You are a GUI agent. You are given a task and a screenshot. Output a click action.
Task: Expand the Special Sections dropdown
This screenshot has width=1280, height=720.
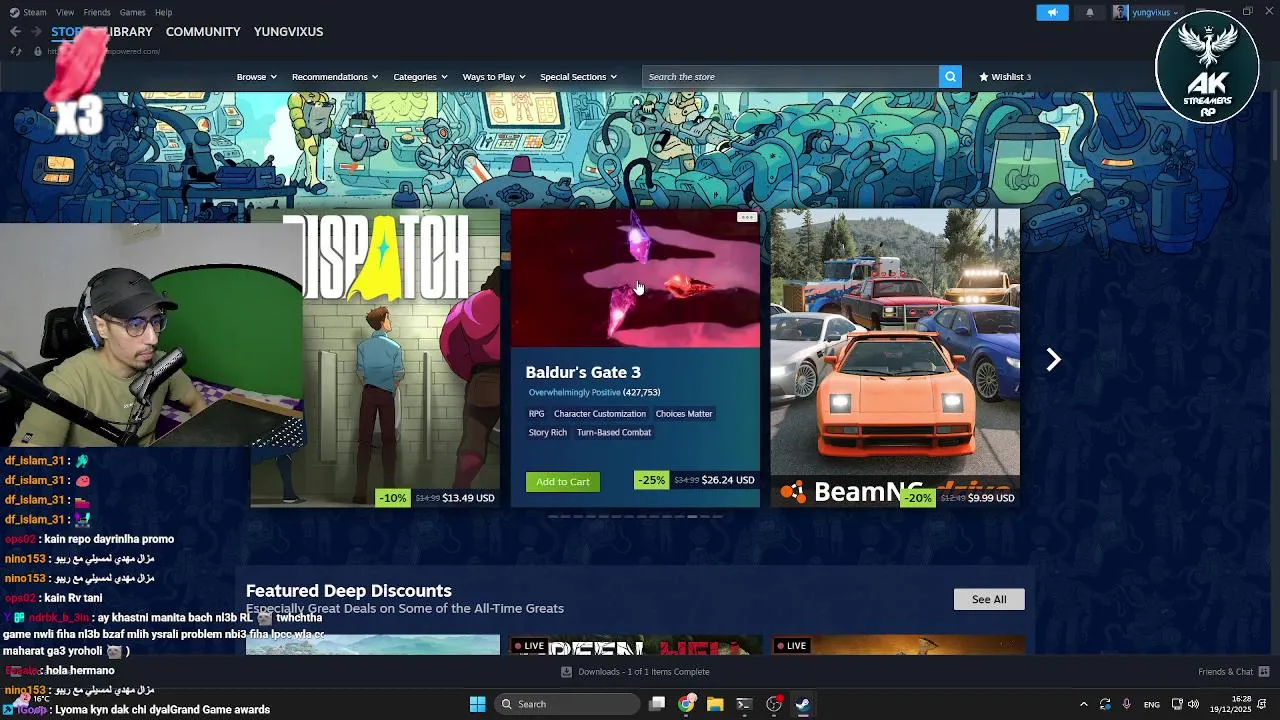click(578, 77)
